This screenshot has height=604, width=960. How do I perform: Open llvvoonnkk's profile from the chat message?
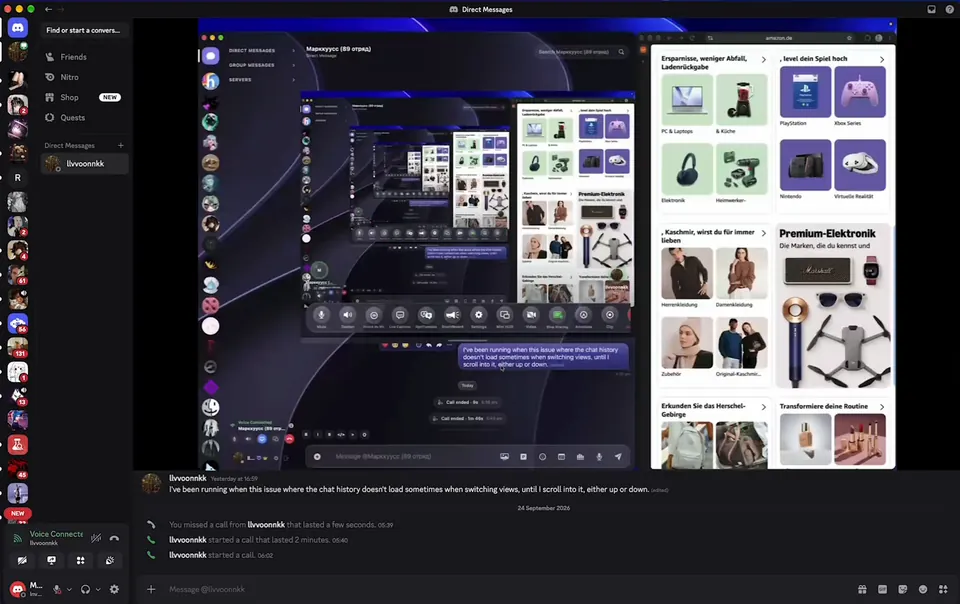[187, 478]
